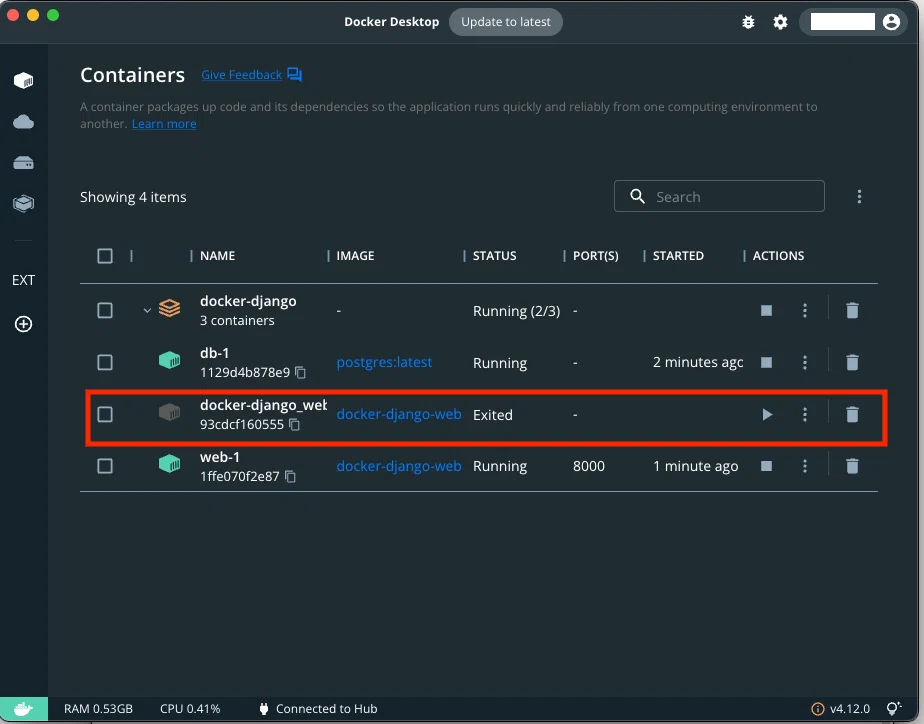Copy the web-1 container ID

[x=291, y=476]
